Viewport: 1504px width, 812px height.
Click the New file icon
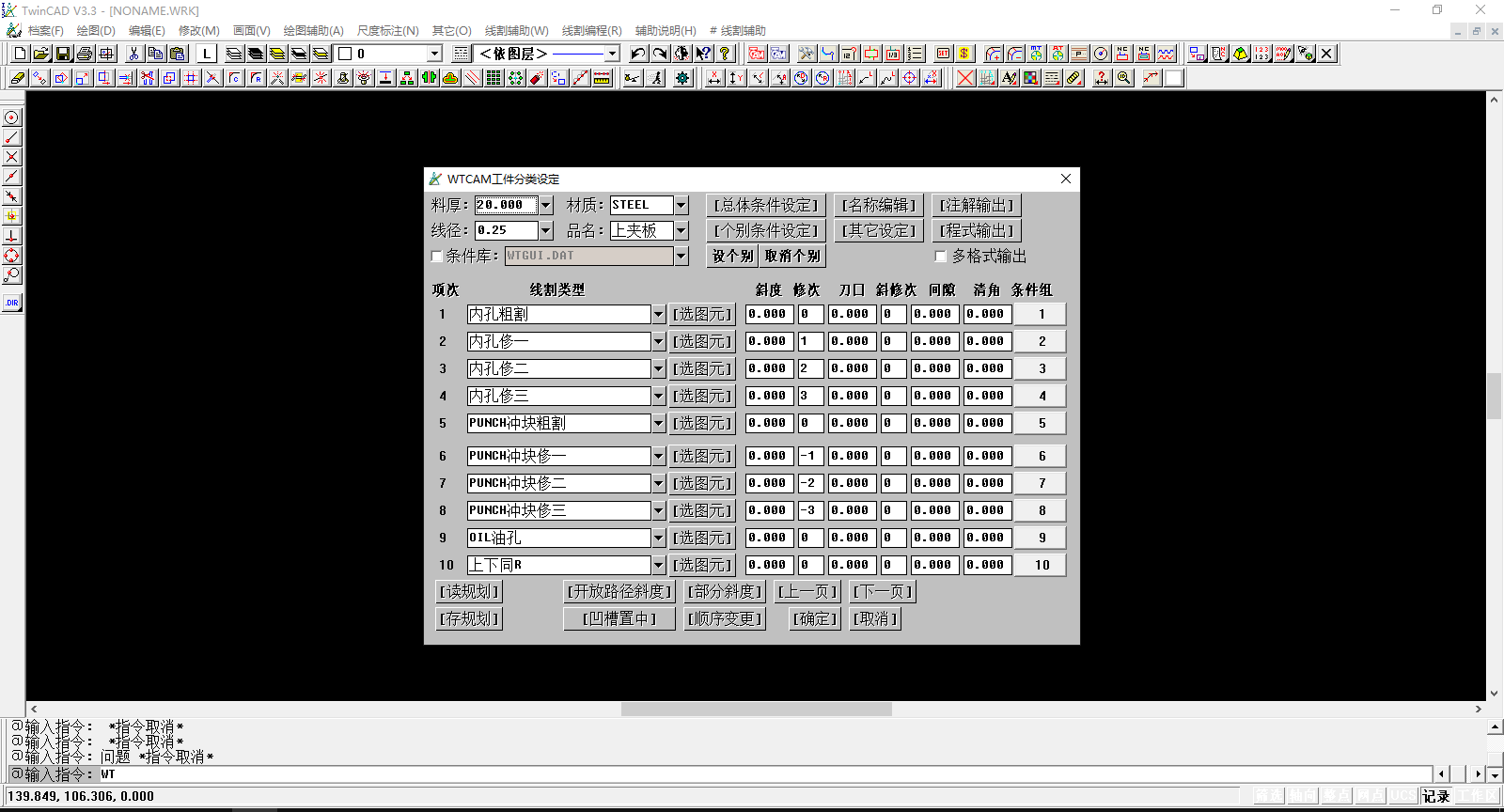(x=20, y=54)
